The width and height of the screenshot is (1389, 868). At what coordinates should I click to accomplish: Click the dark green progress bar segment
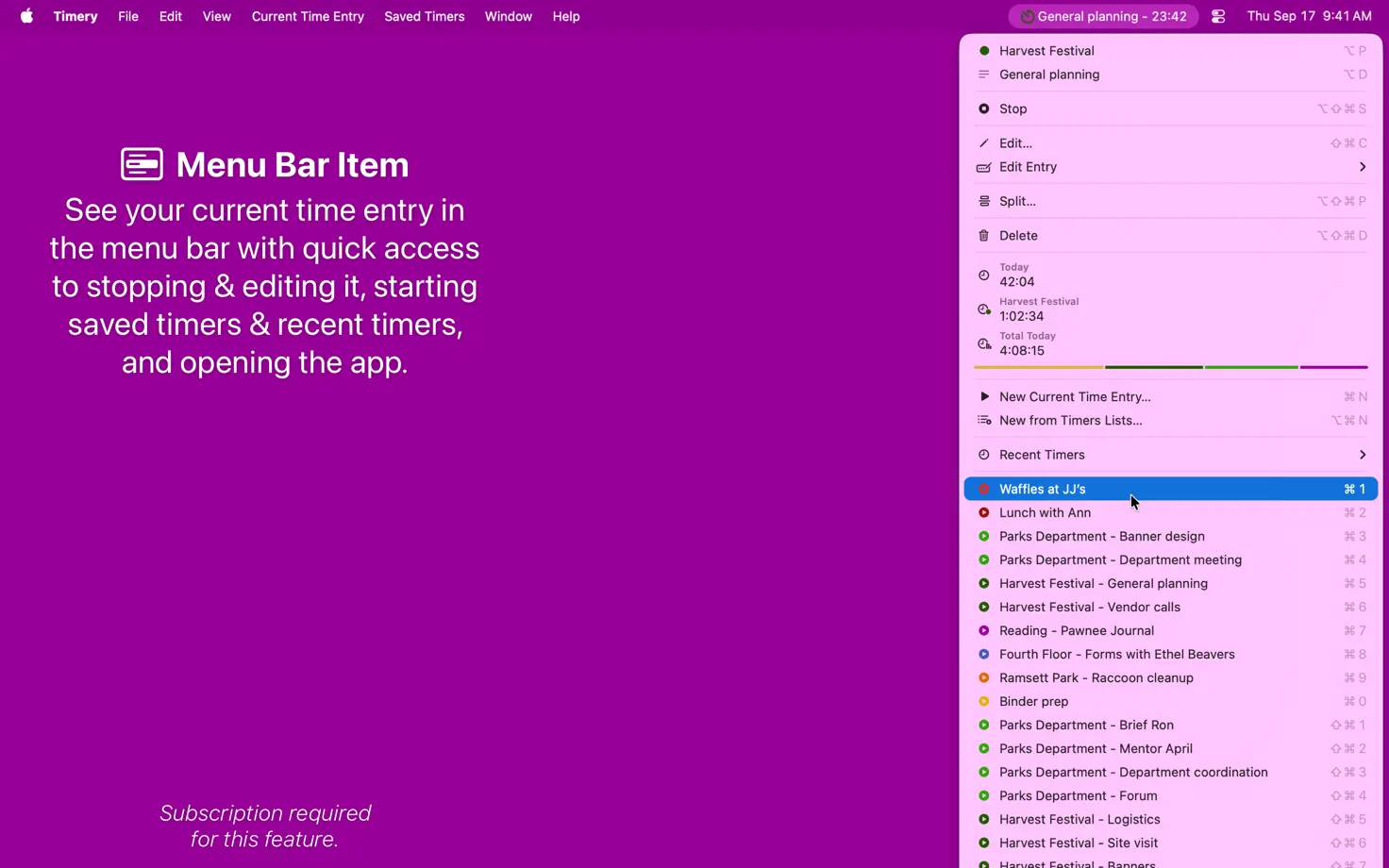pyautogui.click(x=1154, y=367)
